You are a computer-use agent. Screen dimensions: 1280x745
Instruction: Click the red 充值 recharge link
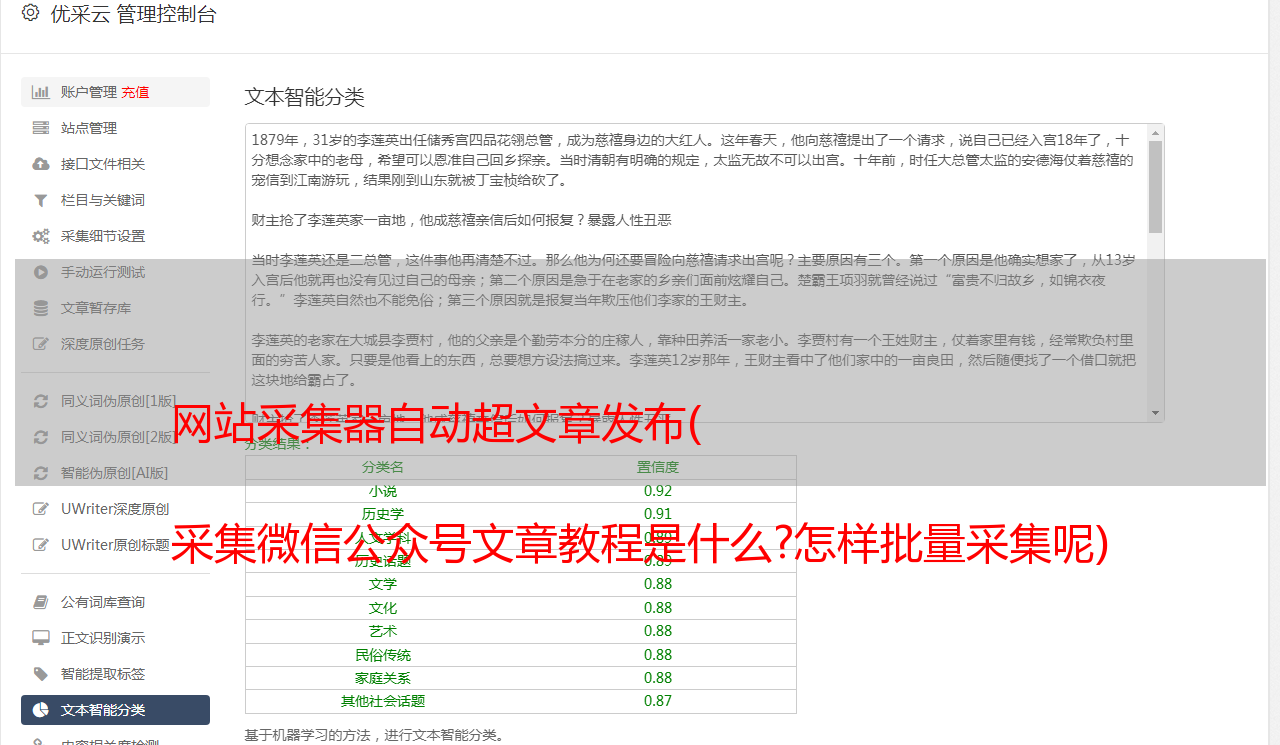click(x=135, y=92)
